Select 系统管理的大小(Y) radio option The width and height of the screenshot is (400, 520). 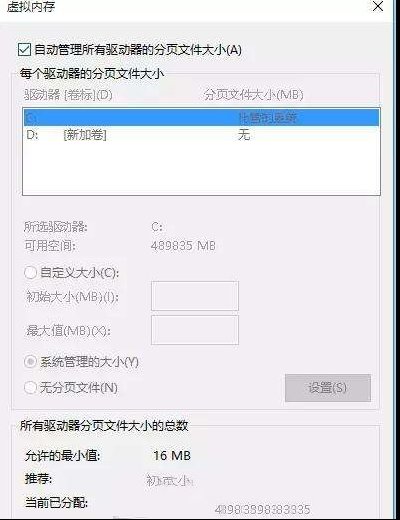click(30, 362)
